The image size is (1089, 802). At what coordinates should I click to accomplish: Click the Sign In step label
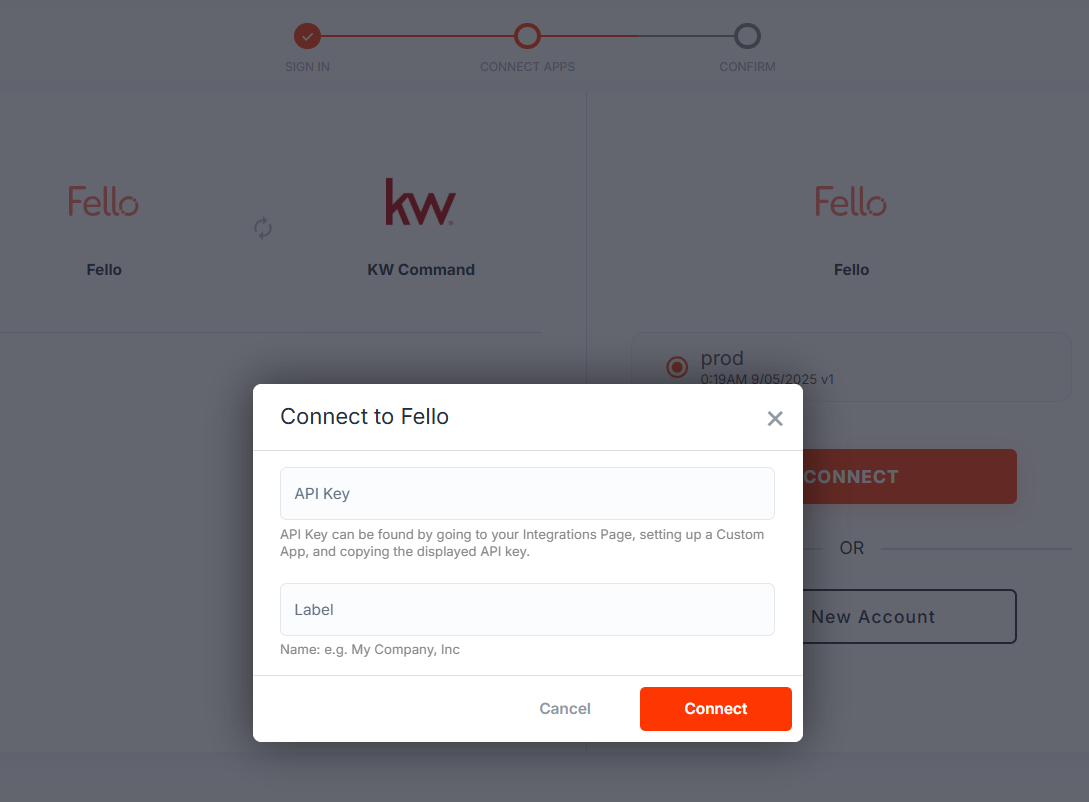[307, 67]
